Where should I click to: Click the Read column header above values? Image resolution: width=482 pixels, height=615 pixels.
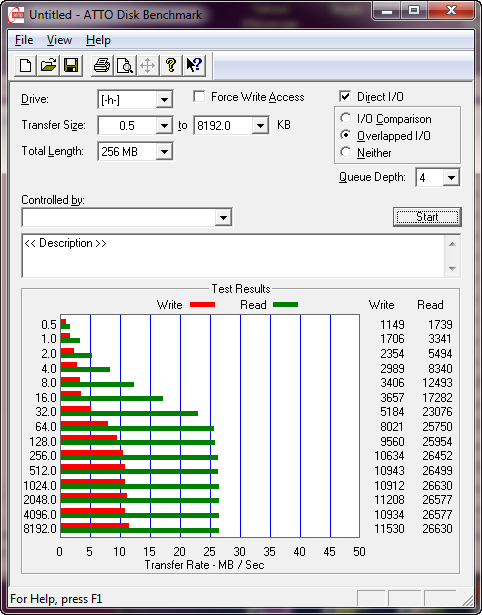[430, 305]
